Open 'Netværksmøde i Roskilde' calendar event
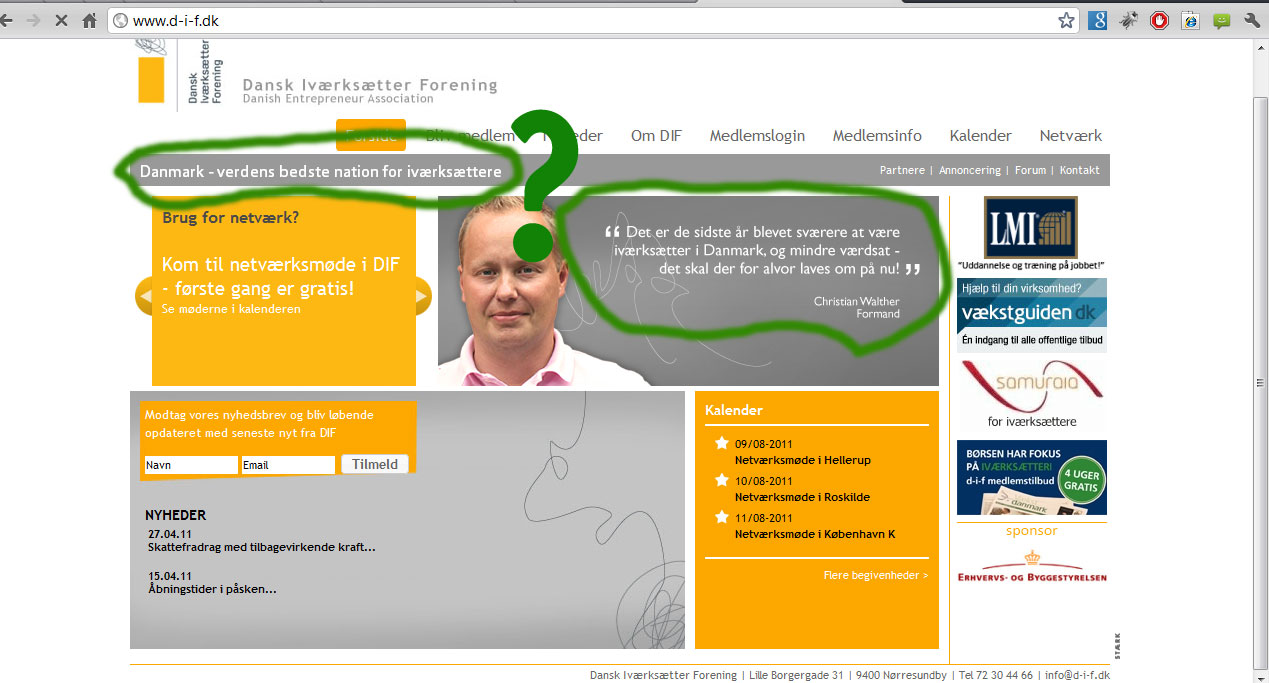1269x683 pixels. [802, 497]
